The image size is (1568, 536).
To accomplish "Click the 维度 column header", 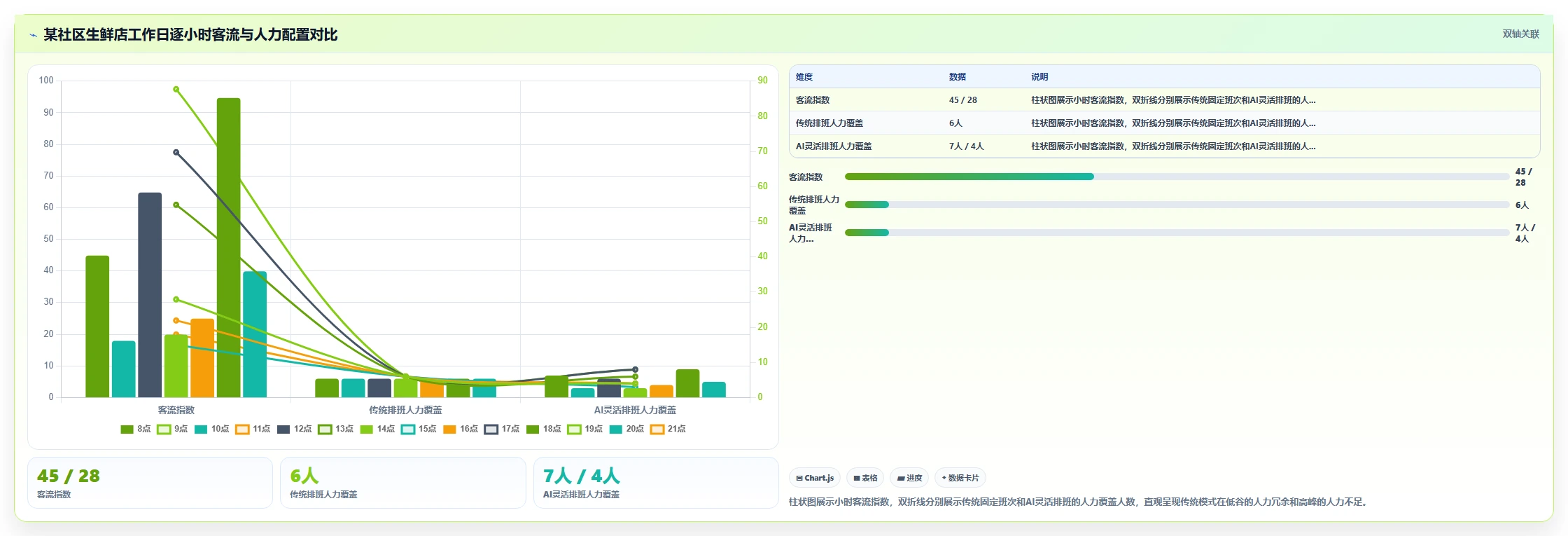I will pyautogui.click(x=804, y=77).
